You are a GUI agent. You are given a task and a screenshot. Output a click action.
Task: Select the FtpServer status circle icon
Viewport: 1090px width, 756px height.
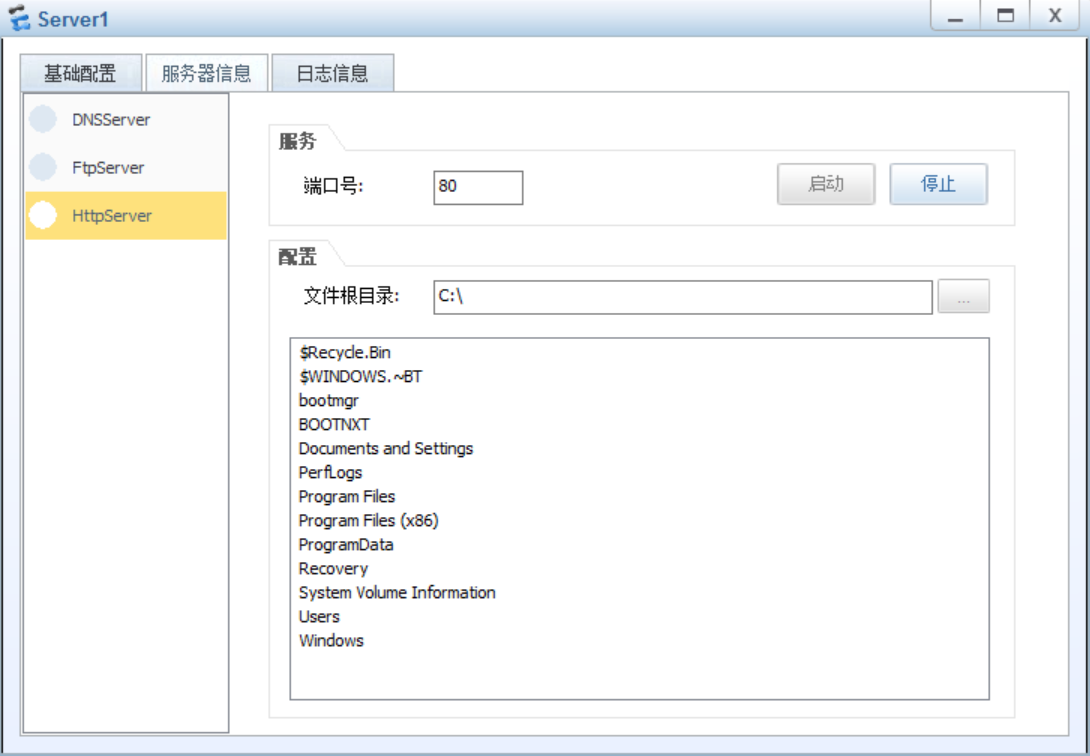coord(43,167)
